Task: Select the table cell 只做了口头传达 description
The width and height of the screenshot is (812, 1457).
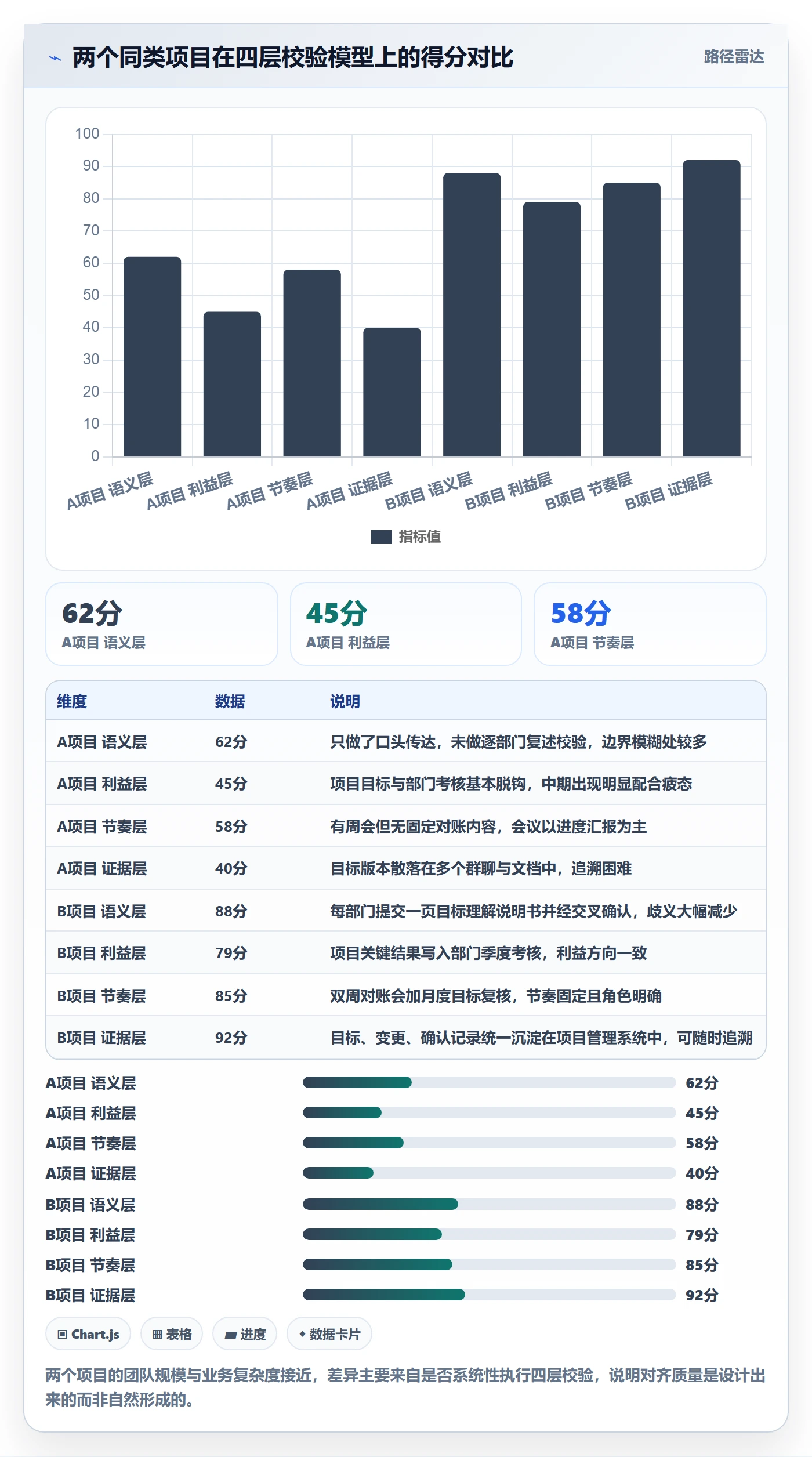Action: click(519, 742)
